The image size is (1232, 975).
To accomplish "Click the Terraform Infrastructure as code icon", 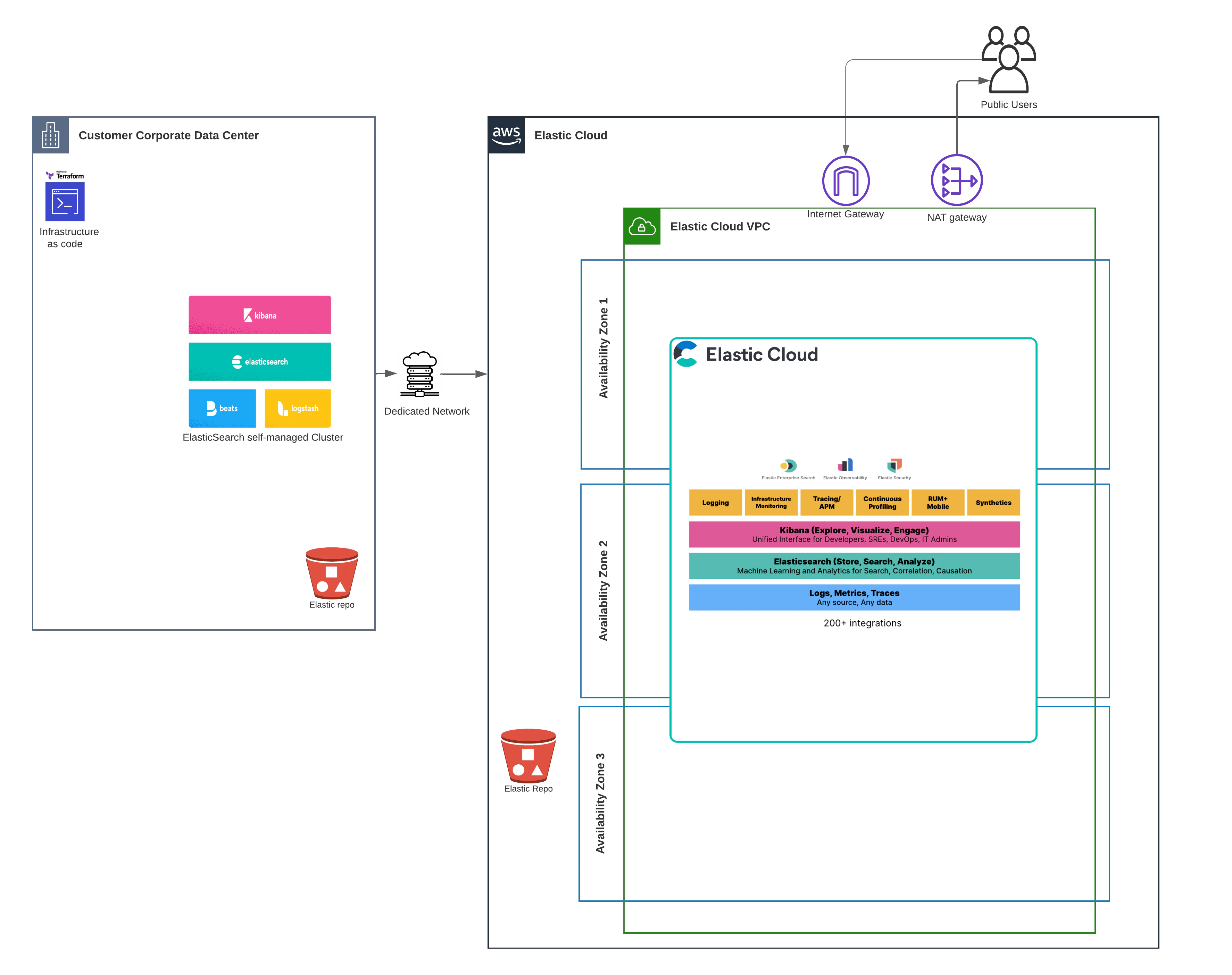I will pos(65,201).
